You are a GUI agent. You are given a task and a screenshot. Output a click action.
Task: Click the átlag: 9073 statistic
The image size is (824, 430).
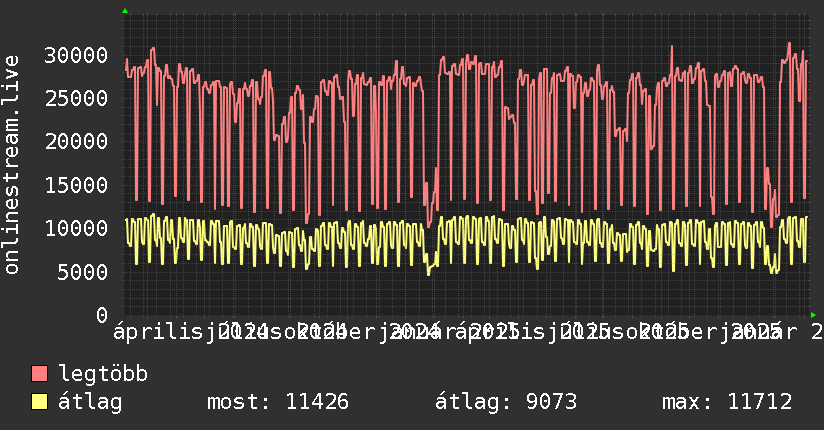[x=506, y=402]
